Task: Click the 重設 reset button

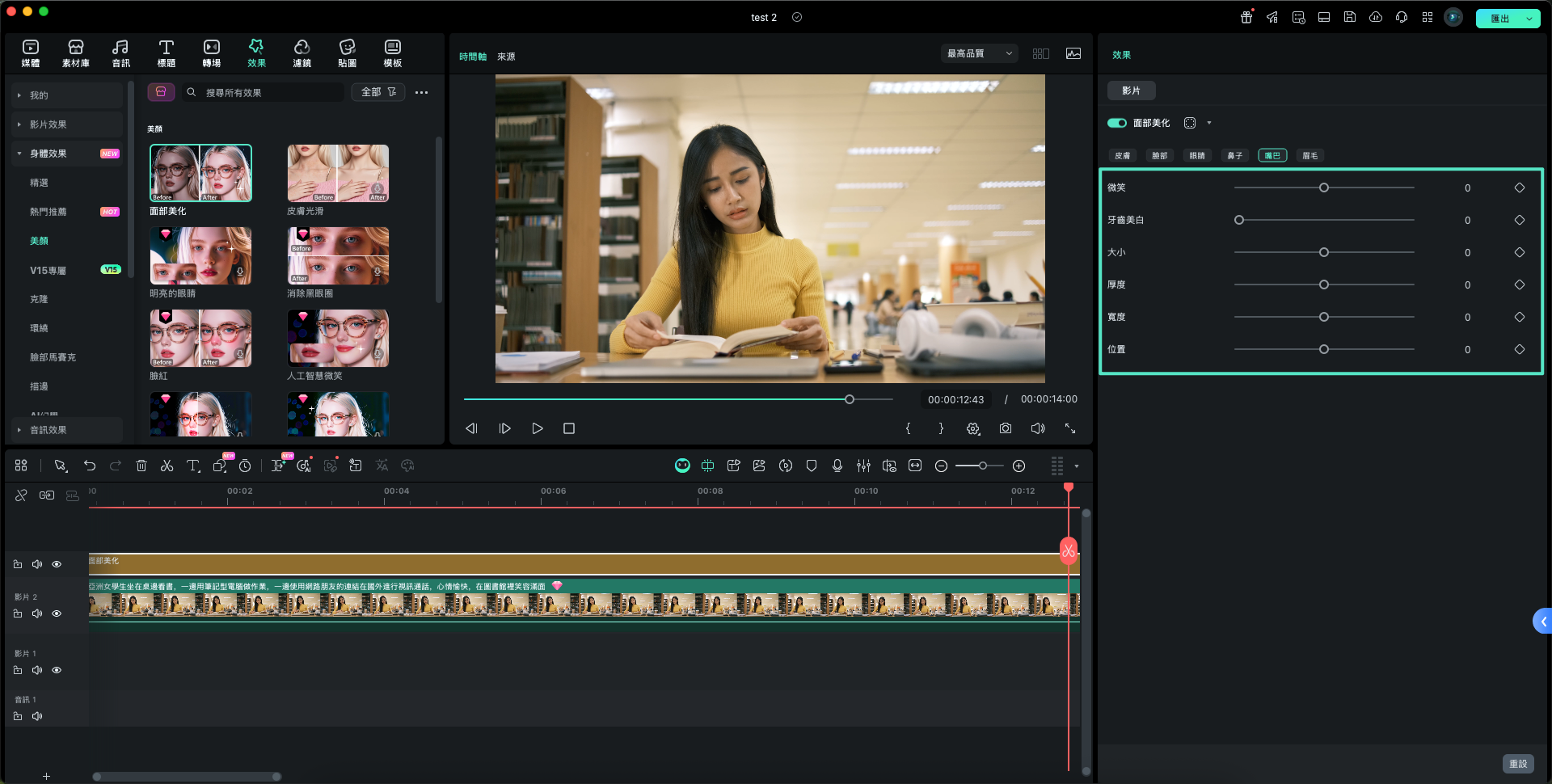Action: pyautogui.click(x=1517, y=764)
